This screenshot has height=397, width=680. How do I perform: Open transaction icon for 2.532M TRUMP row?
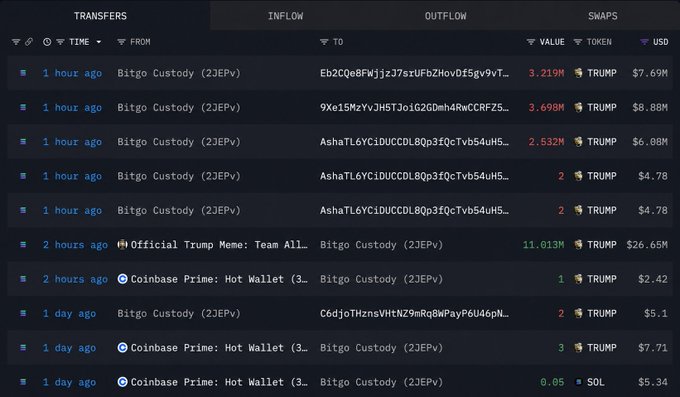pyautogui.click(x=23, y=141)
